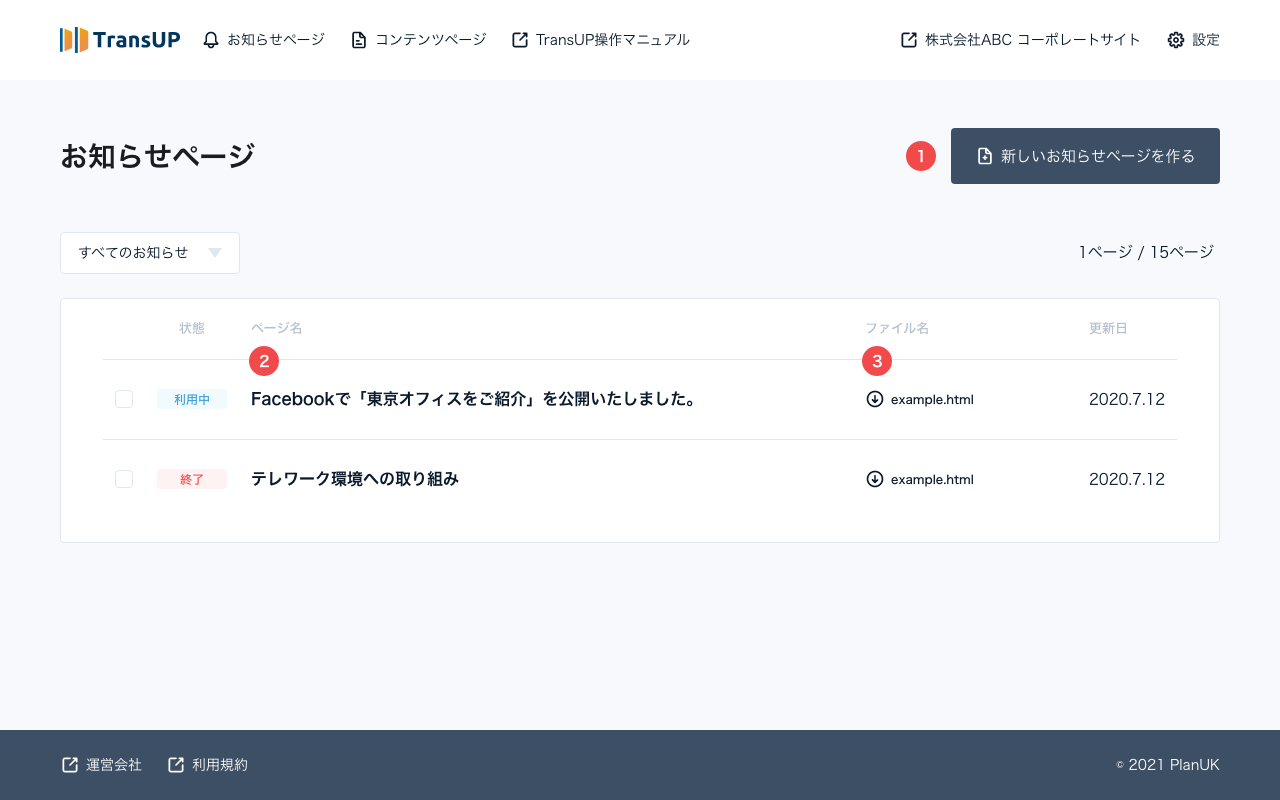Click file-plus icon on the new page button

tap(985, 156)
